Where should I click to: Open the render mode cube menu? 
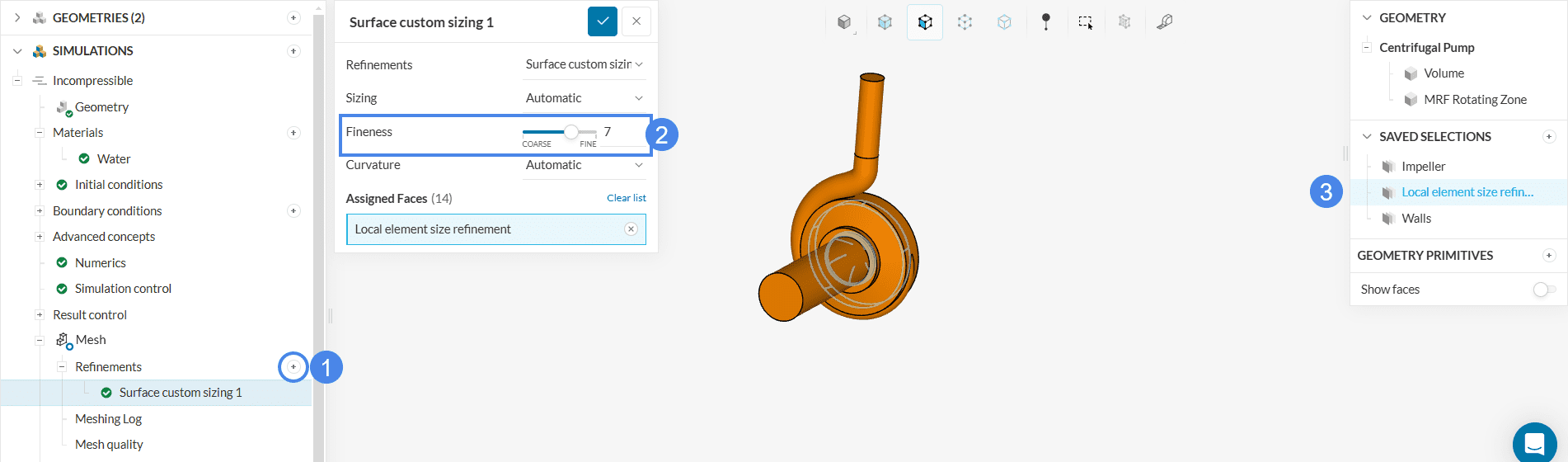(x=844, y=22)
